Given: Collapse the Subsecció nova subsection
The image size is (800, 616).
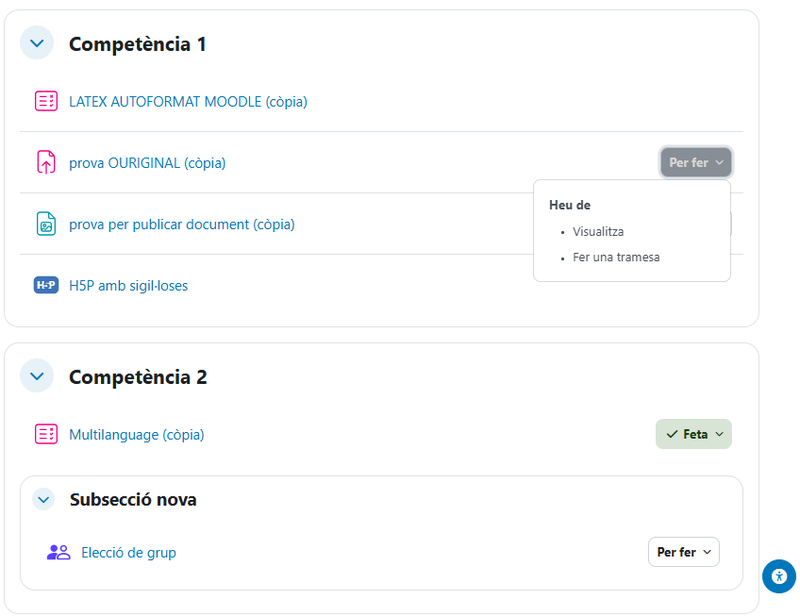Looking at the screenshot, I should pyautogui.click(x=43, y=499).
